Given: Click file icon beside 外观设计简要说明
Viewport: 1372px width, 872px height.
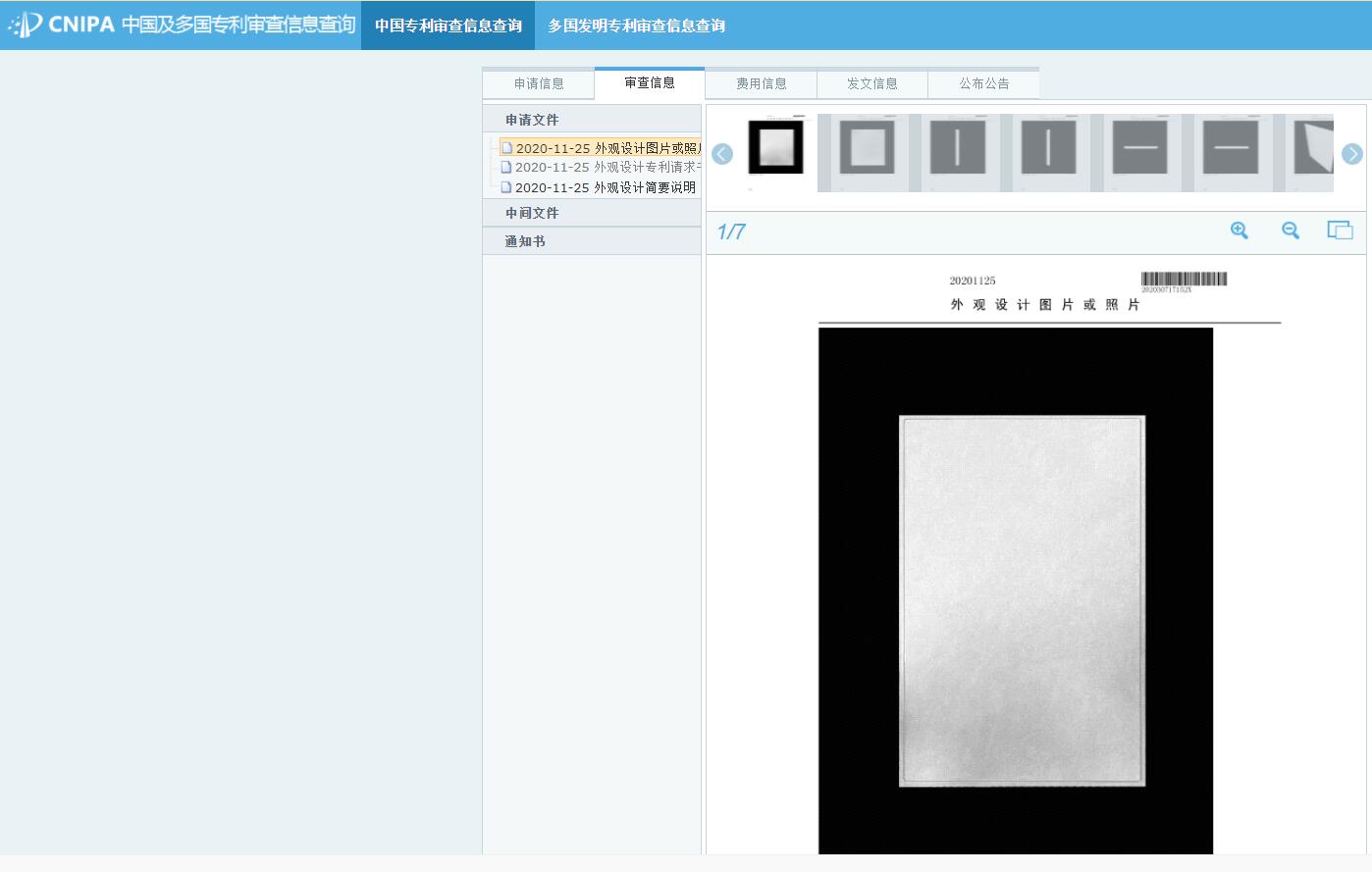Looking at the screenshot, I should pyautogui.click(x=506, y=187).
